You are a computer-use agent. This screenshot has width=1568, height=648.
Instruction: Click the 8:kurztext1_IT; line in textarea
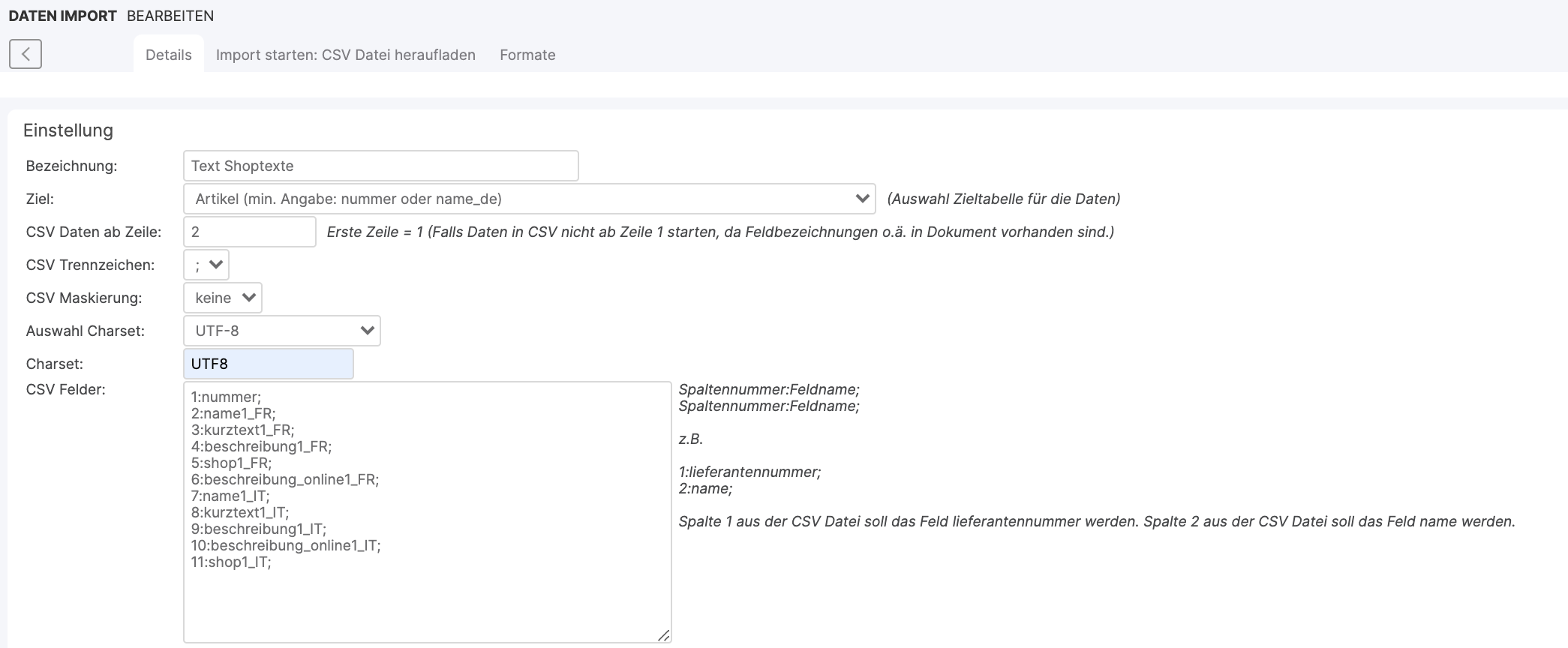tap(239, 513)
